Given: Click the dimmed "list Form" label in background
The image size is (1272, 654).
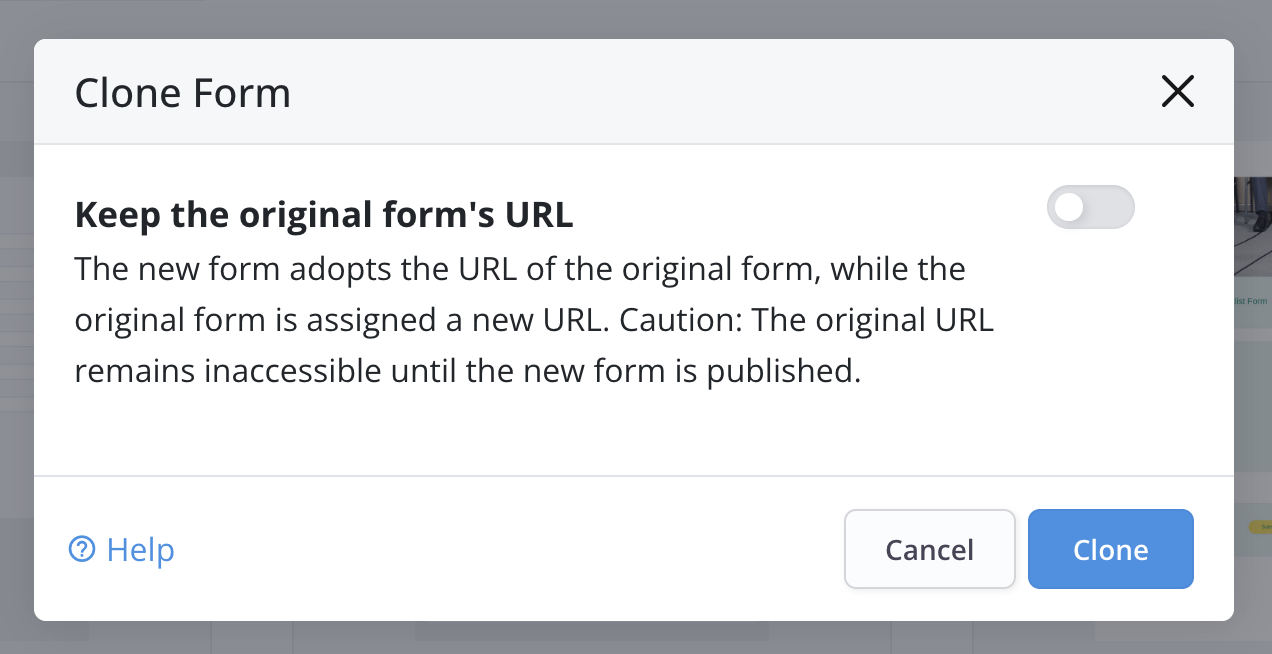Looking at the screenshot, I should [x=1250, y=300].
